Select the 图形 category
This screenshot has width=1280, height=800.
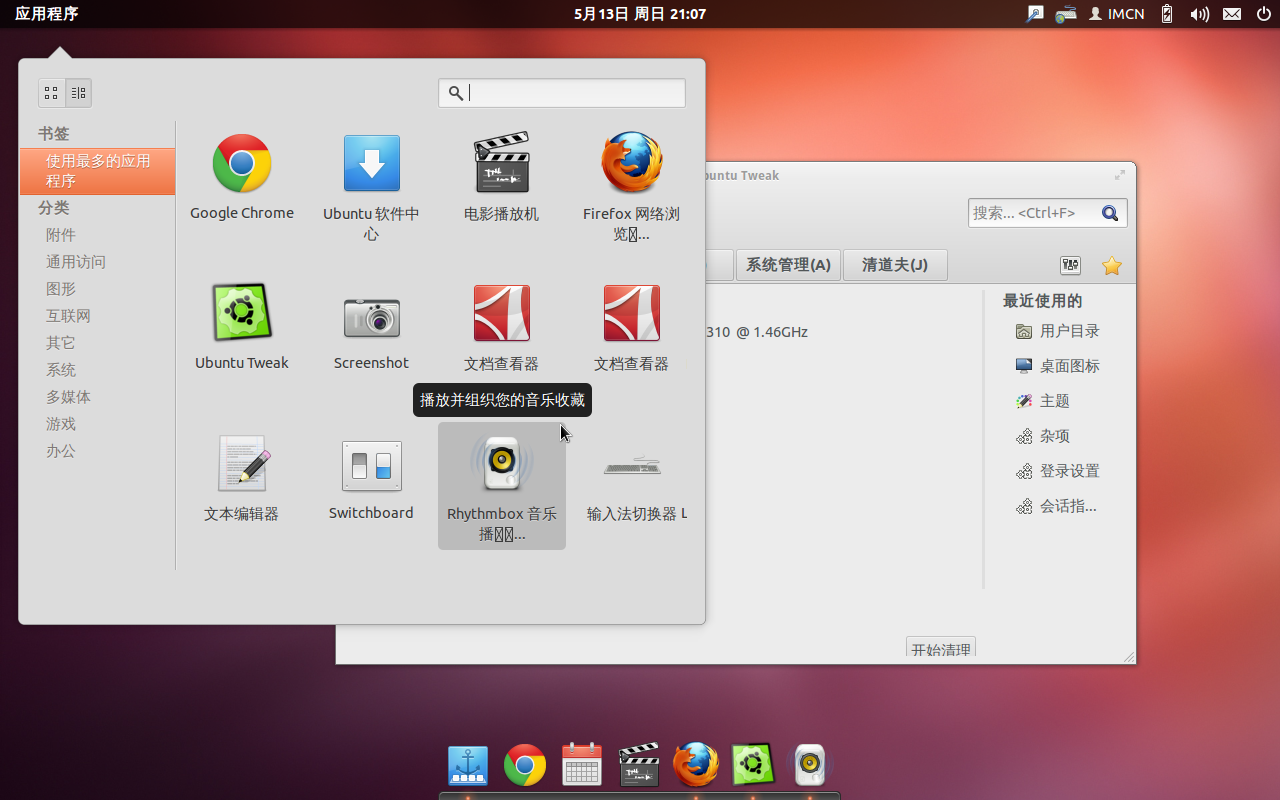(x=61, y=289)
